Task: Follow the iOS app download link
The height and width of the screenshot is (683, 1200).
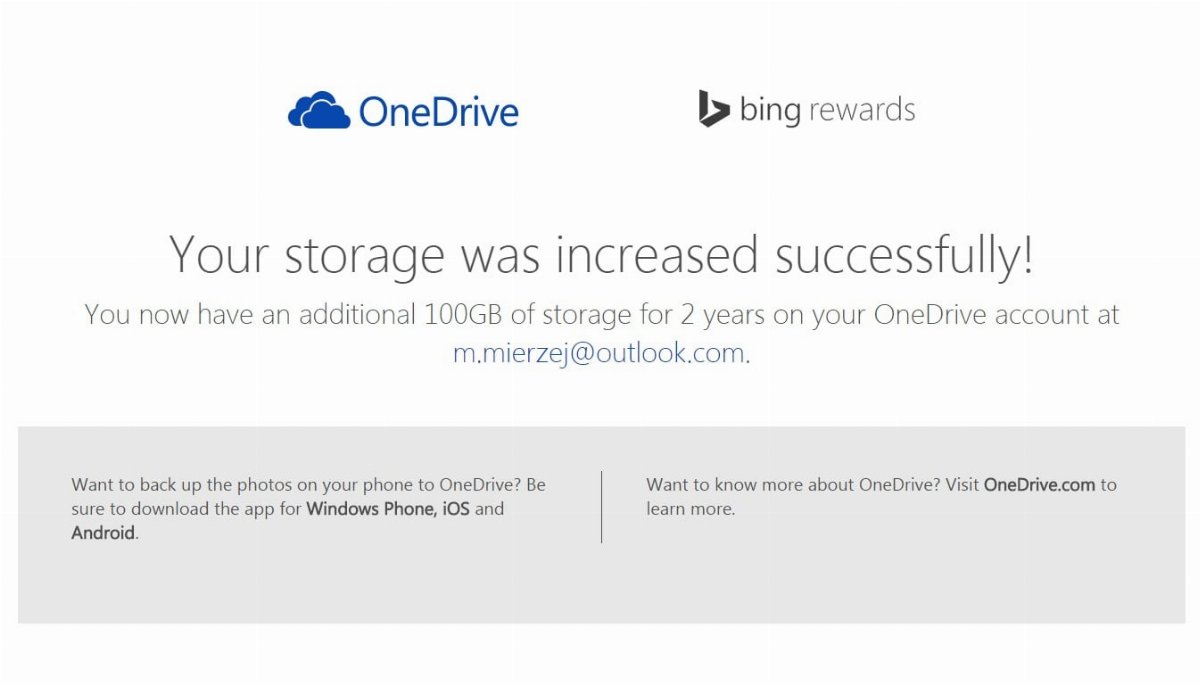Action: (455, 508)
